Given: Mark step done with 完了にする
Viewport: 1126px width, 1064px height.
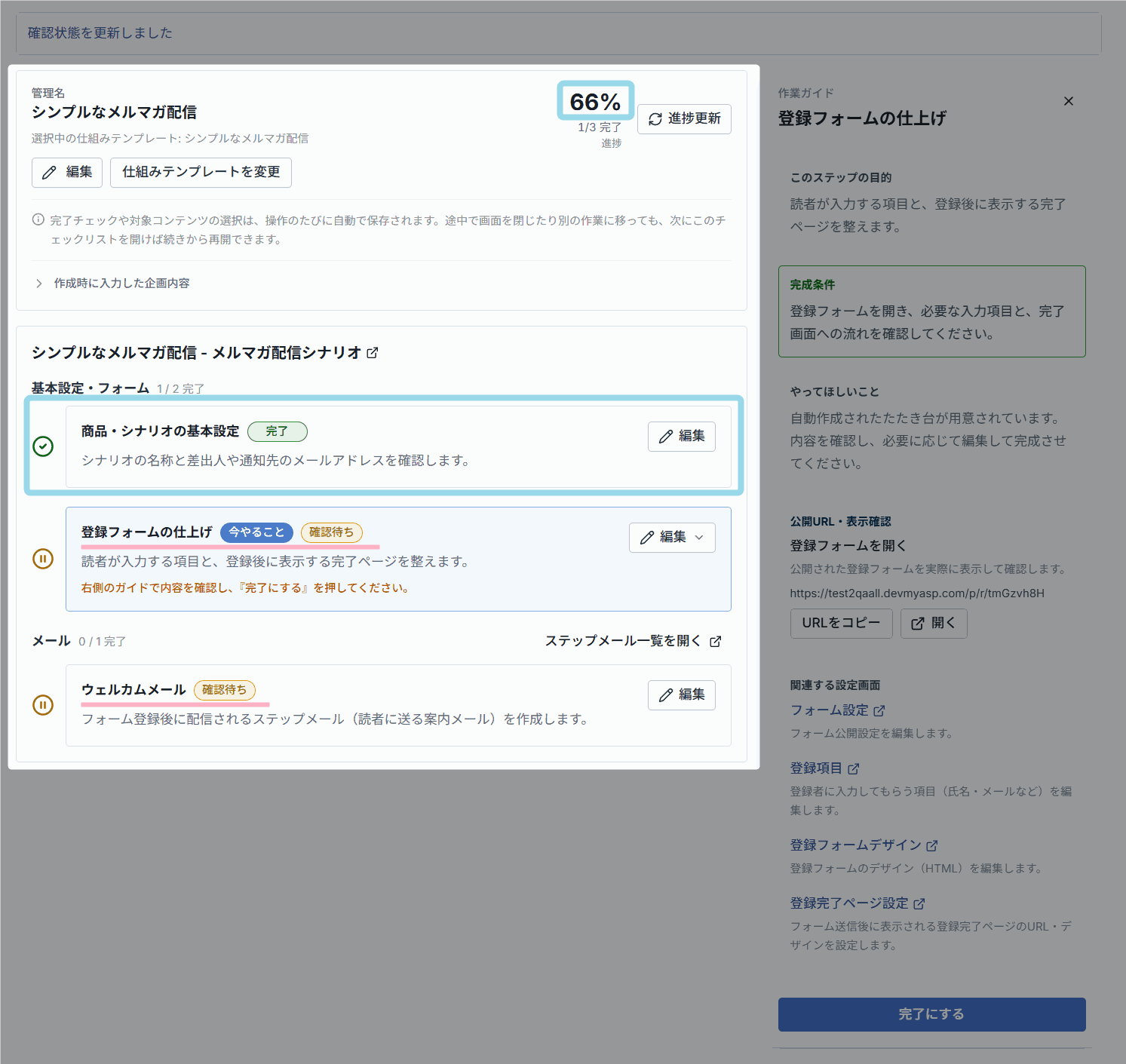Looking at the screenshot, I should pyautogui.click(x=931, y=1014).
